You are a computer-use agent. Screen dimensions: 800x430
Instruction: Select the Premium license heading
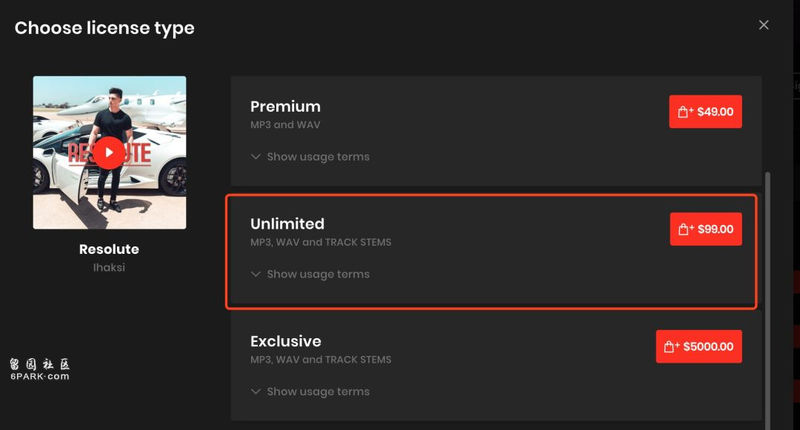point(285,107)
